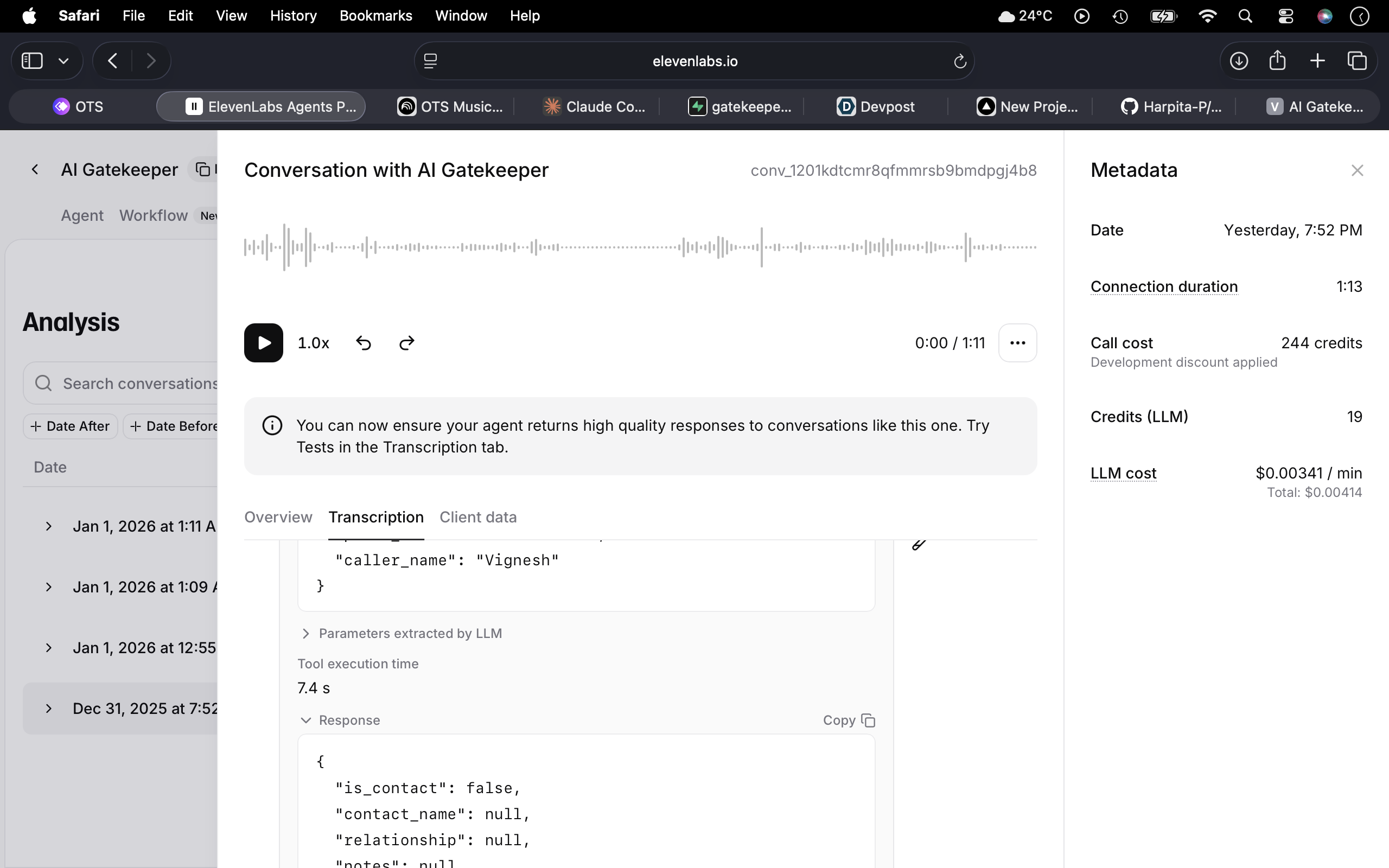The height and width of the screenshot is (868, 1389).
Task: Go forward in Safari history
Action: coord(150,61)
